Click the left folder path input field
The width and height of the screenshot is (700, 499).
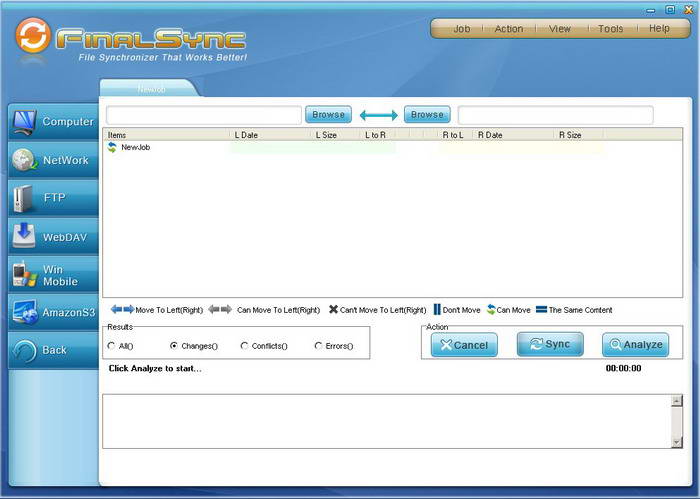[204, 115]
